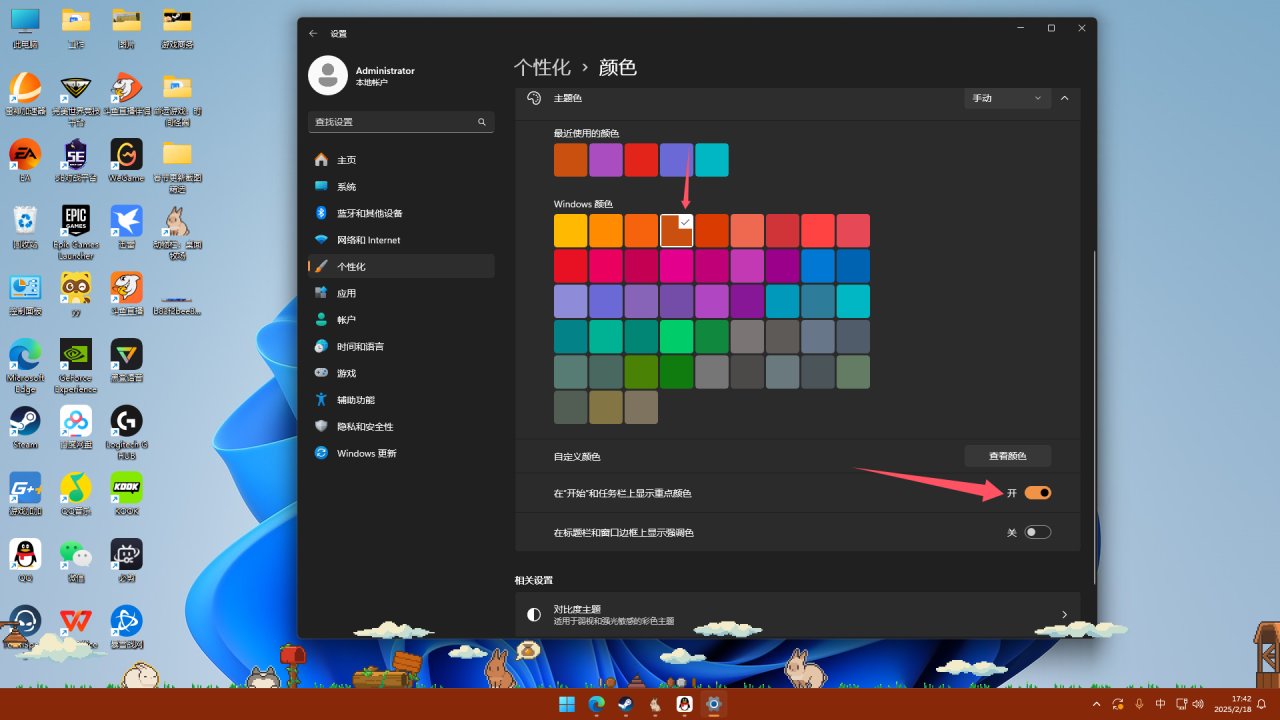Open the 迅雷 desktop shortcut
Screen dimensions: 1280x720
[x=126, y=227]
